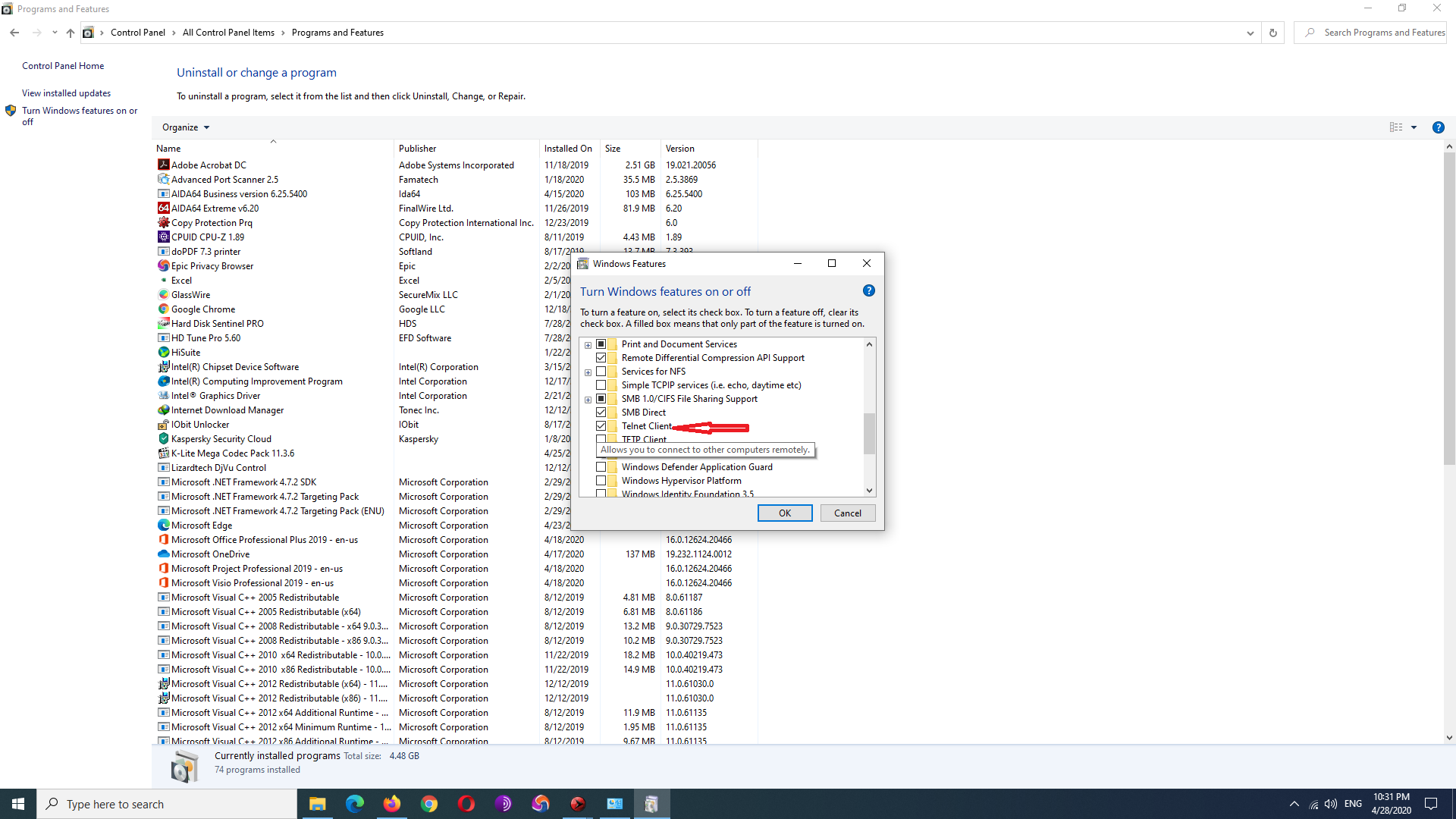Click the Kaspersky Security Cloud shield icon
Viewport: 1456px width, 819px height.
163,438
